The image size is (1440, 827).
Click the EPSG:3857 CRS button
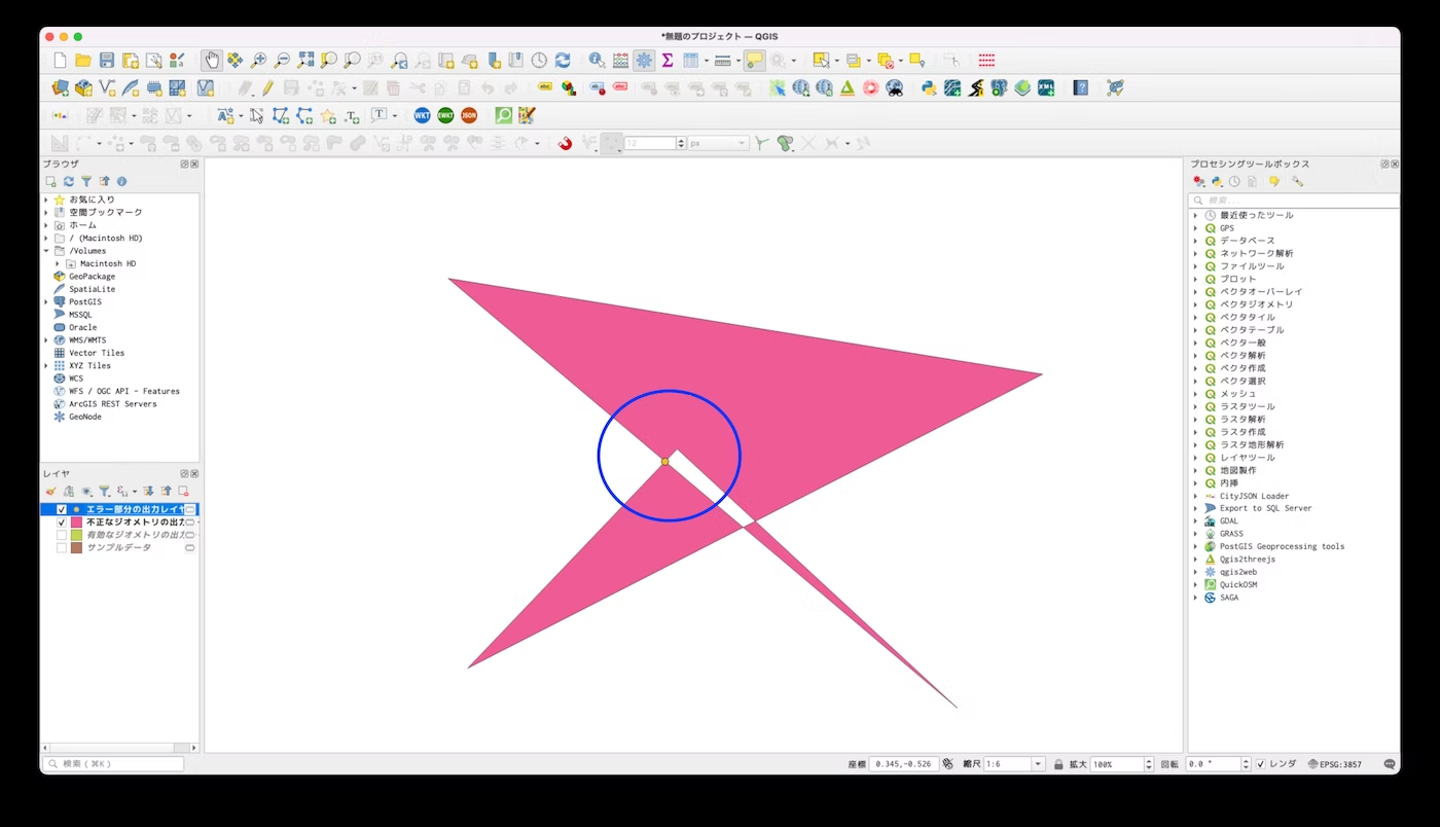click(1334, 764)
